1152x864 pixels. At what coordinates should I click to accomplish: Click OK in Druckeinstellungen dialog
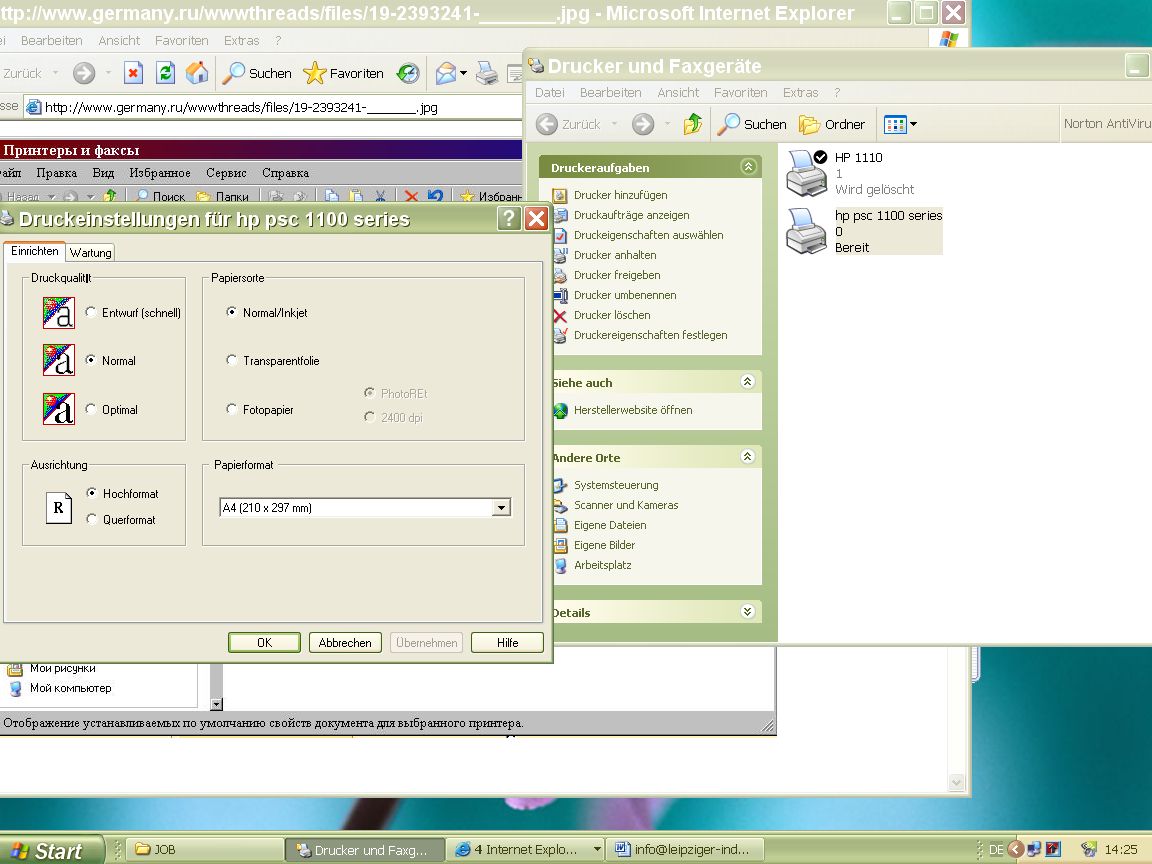[264, 643]
